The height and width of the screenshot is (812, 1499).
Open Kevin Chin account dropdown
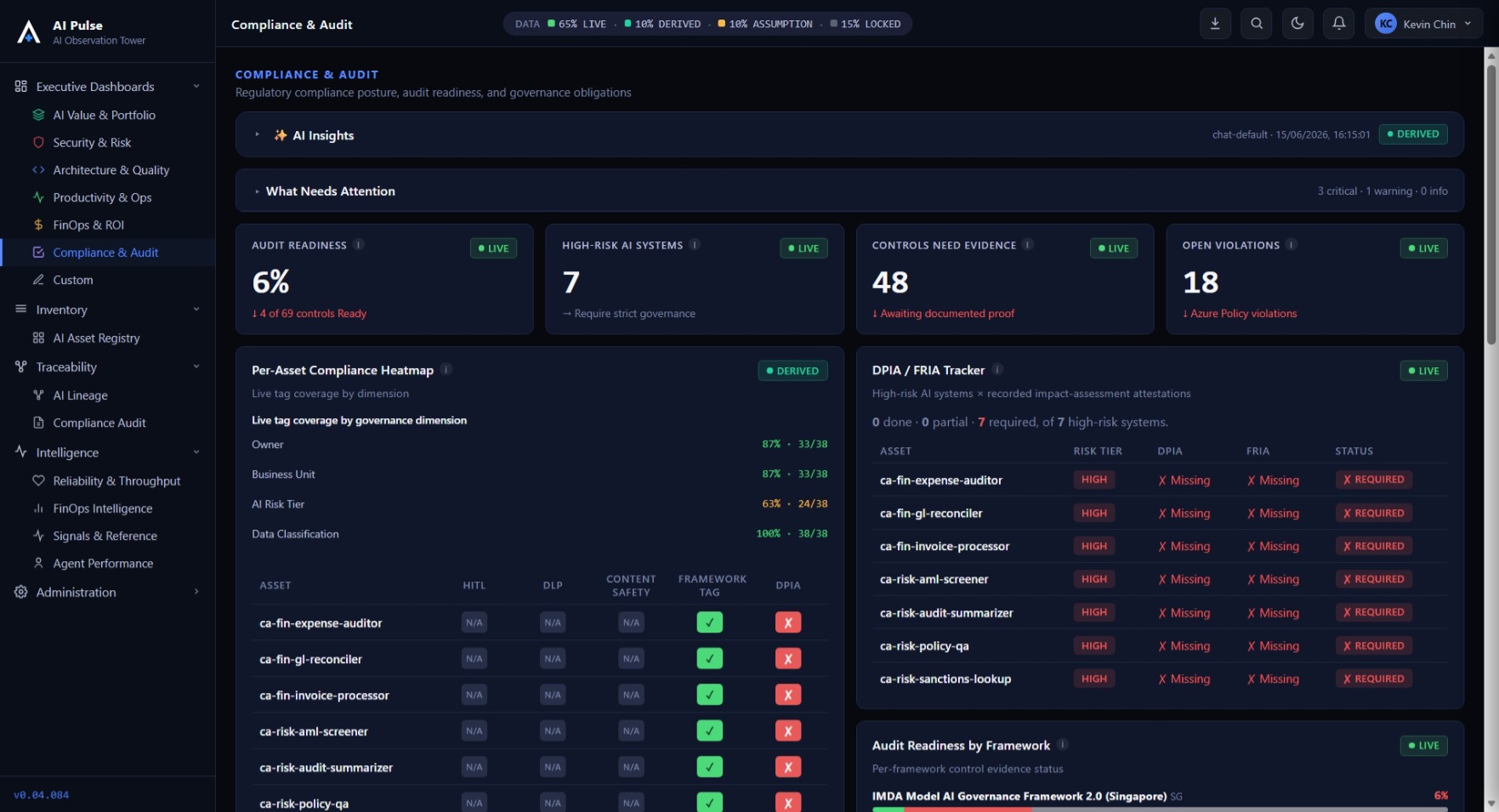(1423, 24)
